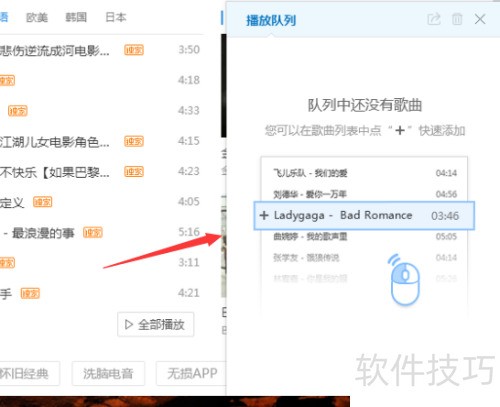Open the 洗脑电音 tag
The width and height of the screenshot is (500, 407).
tap(108, 373)
